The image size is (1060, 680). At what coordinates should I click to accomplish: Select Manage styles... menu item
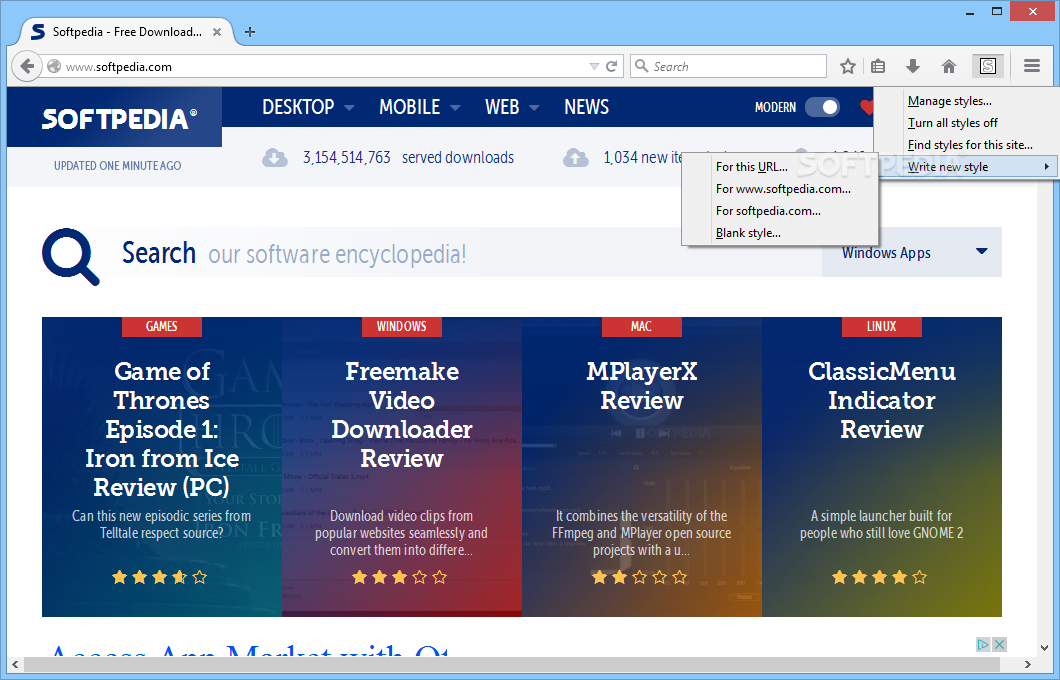[x=949, y=101]
